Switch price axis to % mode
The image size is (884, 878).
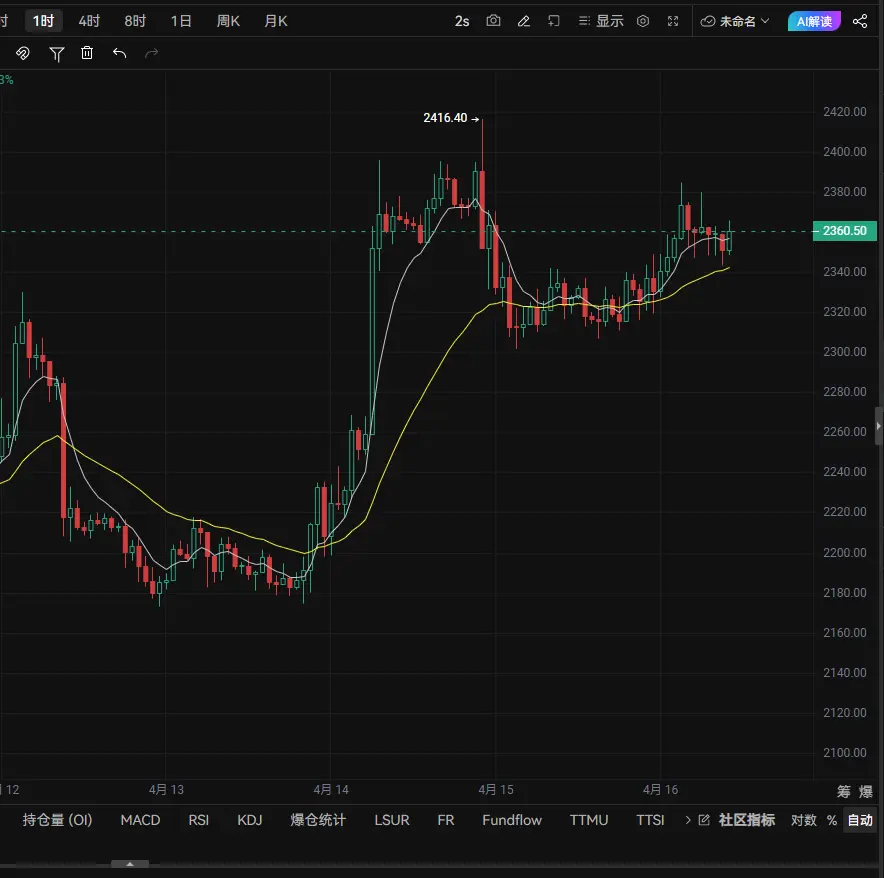pos(832,820)
